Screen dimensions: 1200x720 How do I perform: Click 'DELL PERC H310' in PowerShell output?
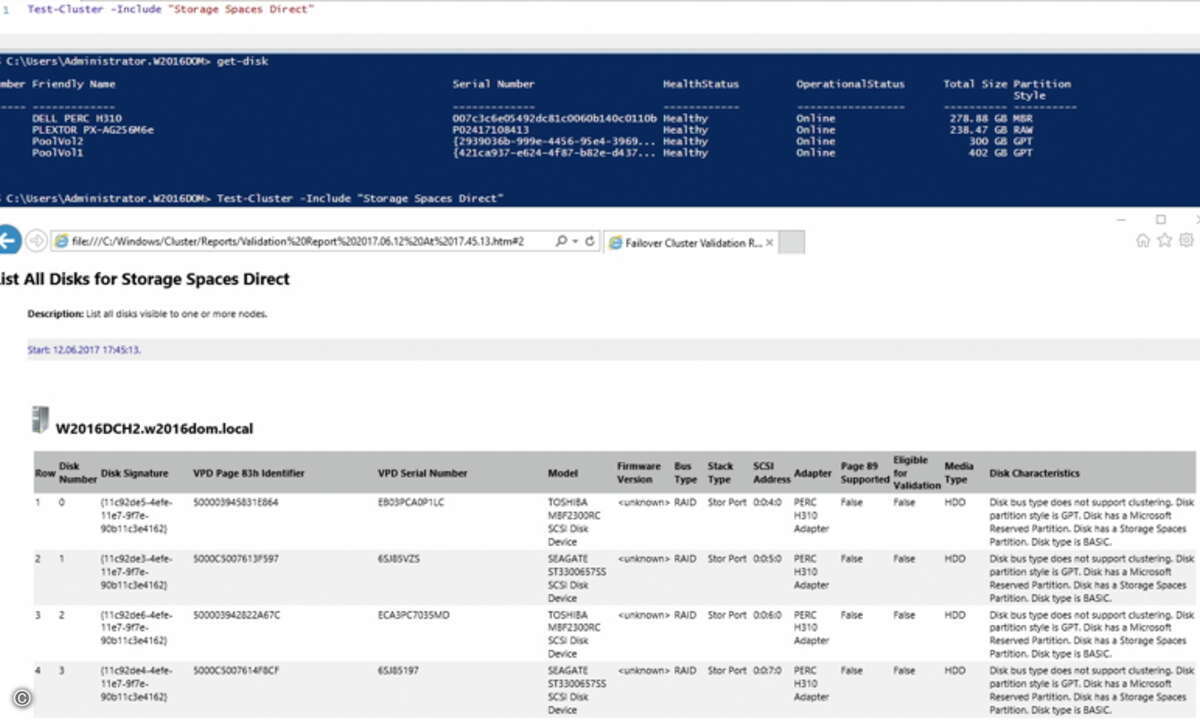(76, 118)
